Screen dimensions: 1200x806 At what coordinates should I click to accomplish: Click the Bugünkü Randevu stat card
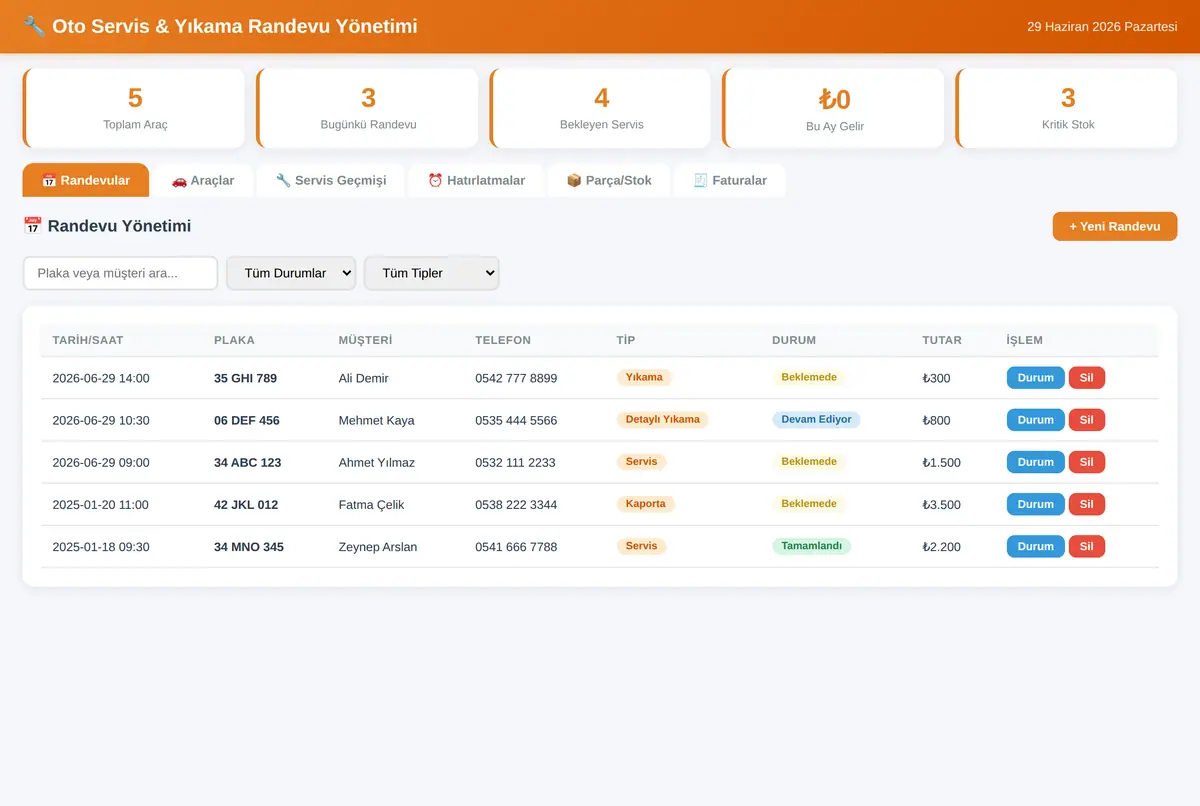pyautogui.click(x=367, y=108)
